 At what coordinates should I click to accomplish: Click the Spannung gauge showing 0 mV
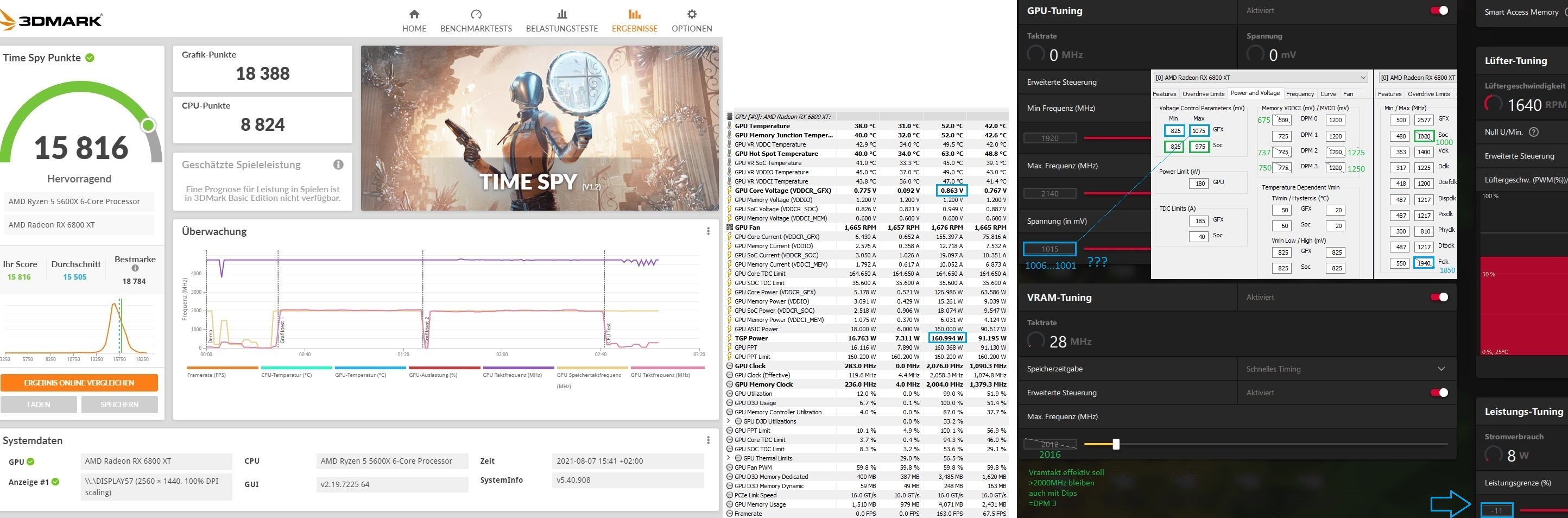(x=1255, y=54)
